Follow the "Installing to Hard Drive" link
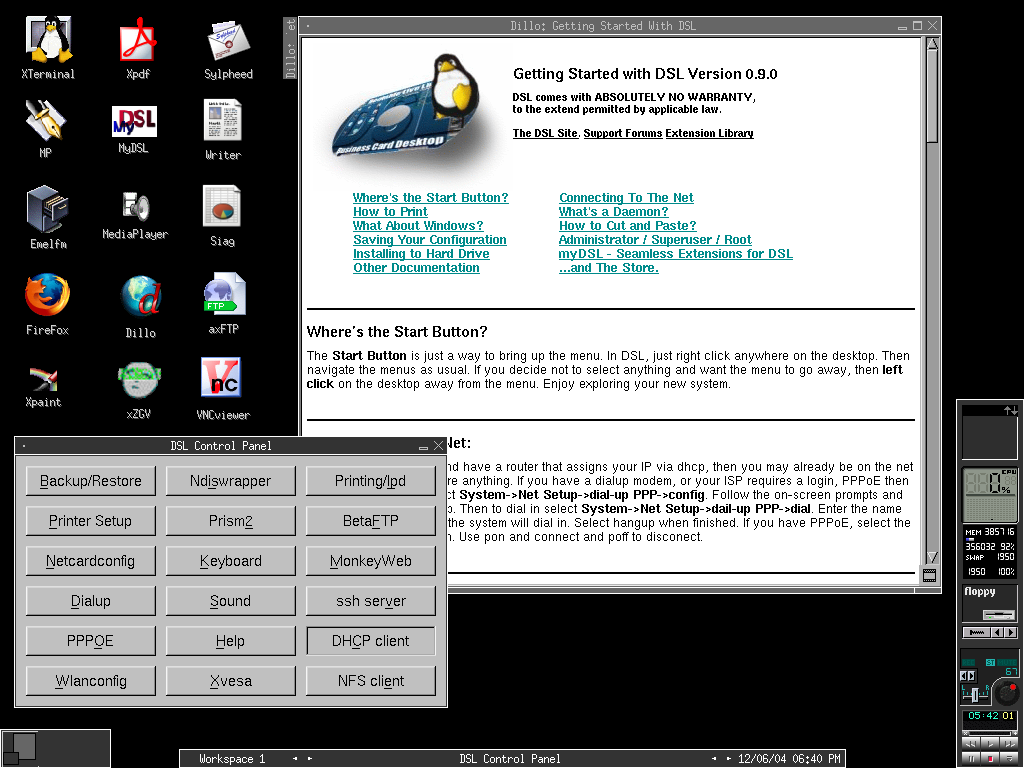 tap(421, 253)
